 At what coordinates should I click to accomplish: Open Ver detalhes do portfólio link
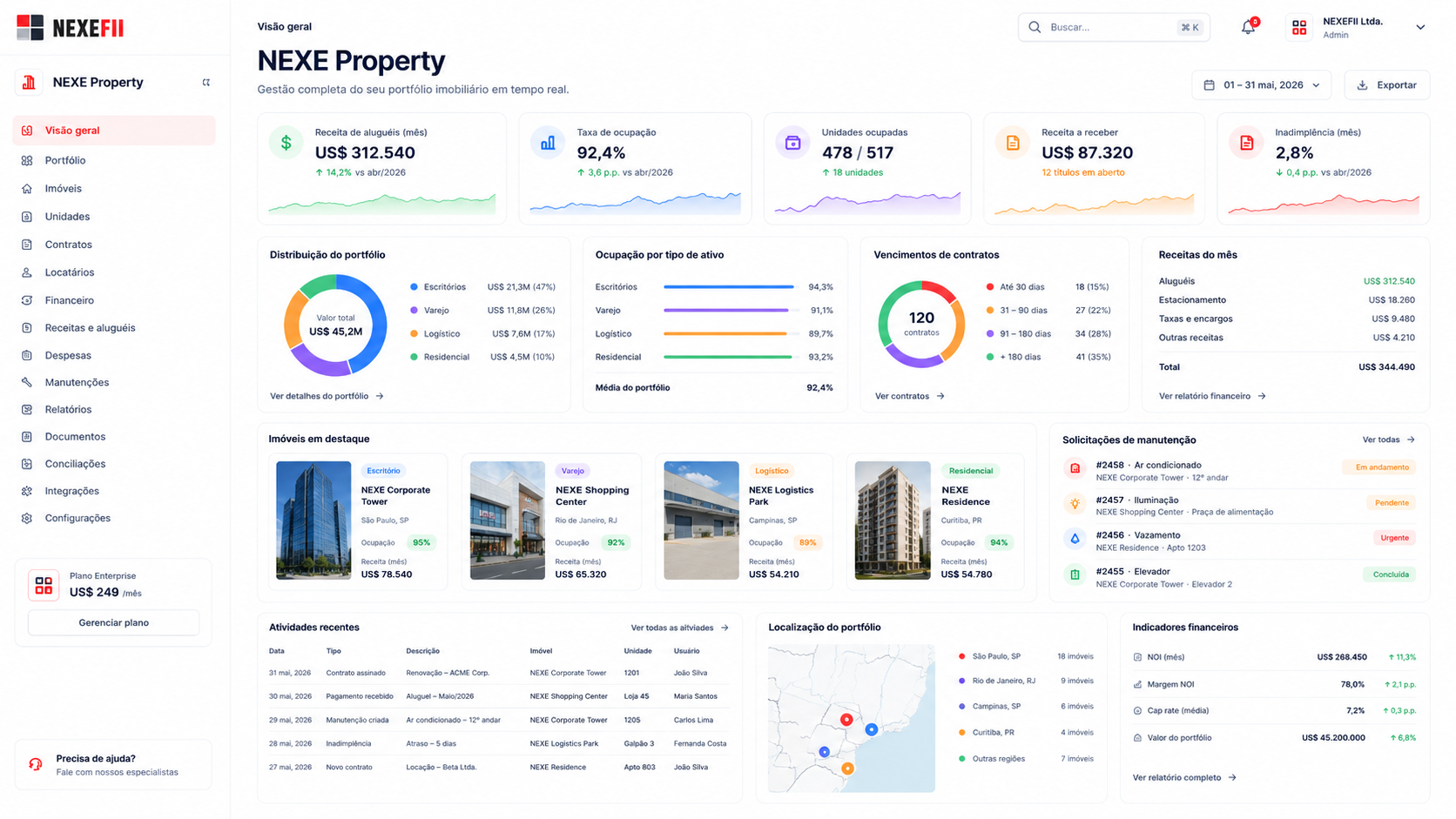[x=327, y=396]
